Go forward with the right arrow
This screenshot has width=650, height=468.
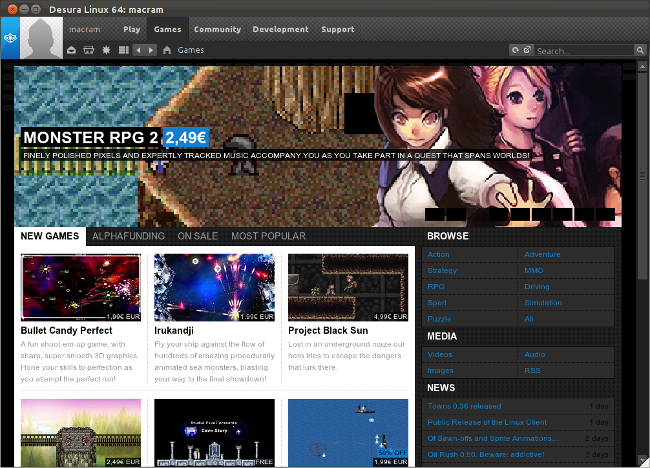(151, 50)
